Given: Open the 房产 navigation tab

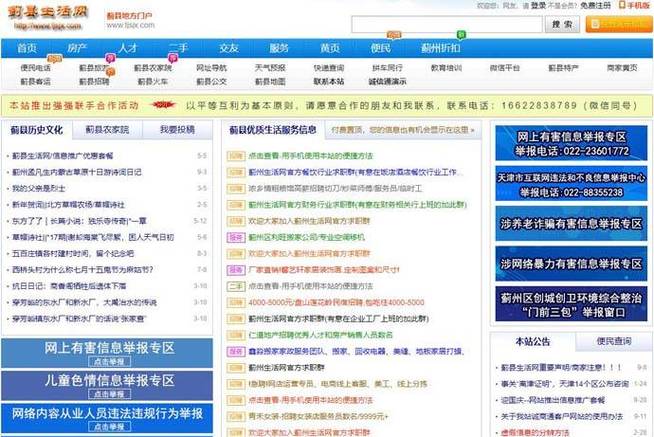Looking at the screenshot, I should tap(77, 48).
